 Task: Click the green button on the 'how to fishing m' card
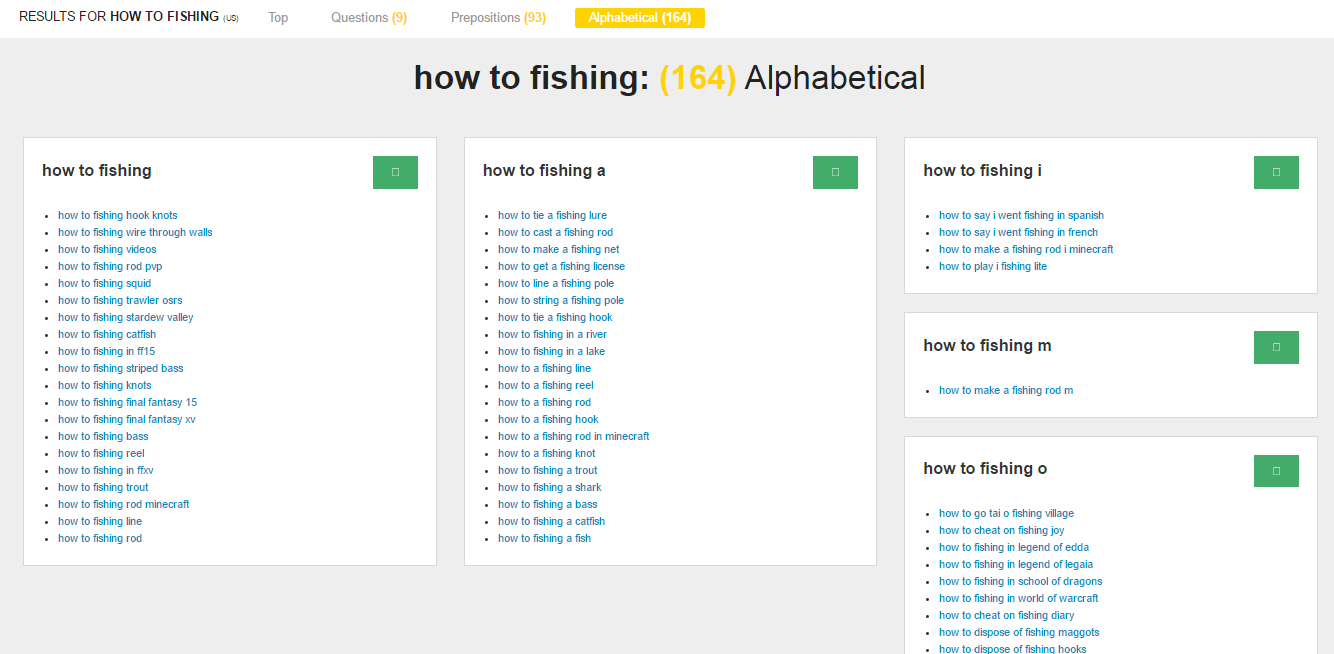(1276, 347)
